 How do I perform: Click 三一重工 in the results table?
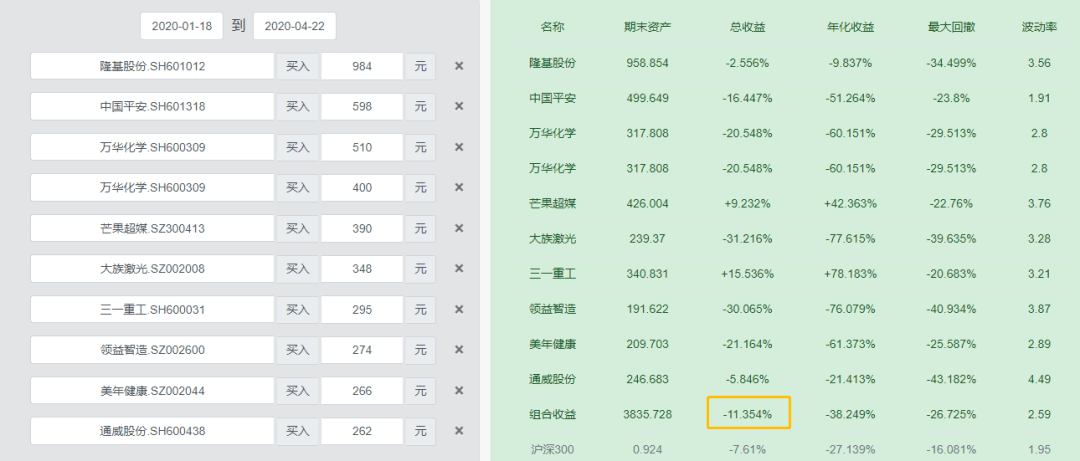tap(552, 274)
